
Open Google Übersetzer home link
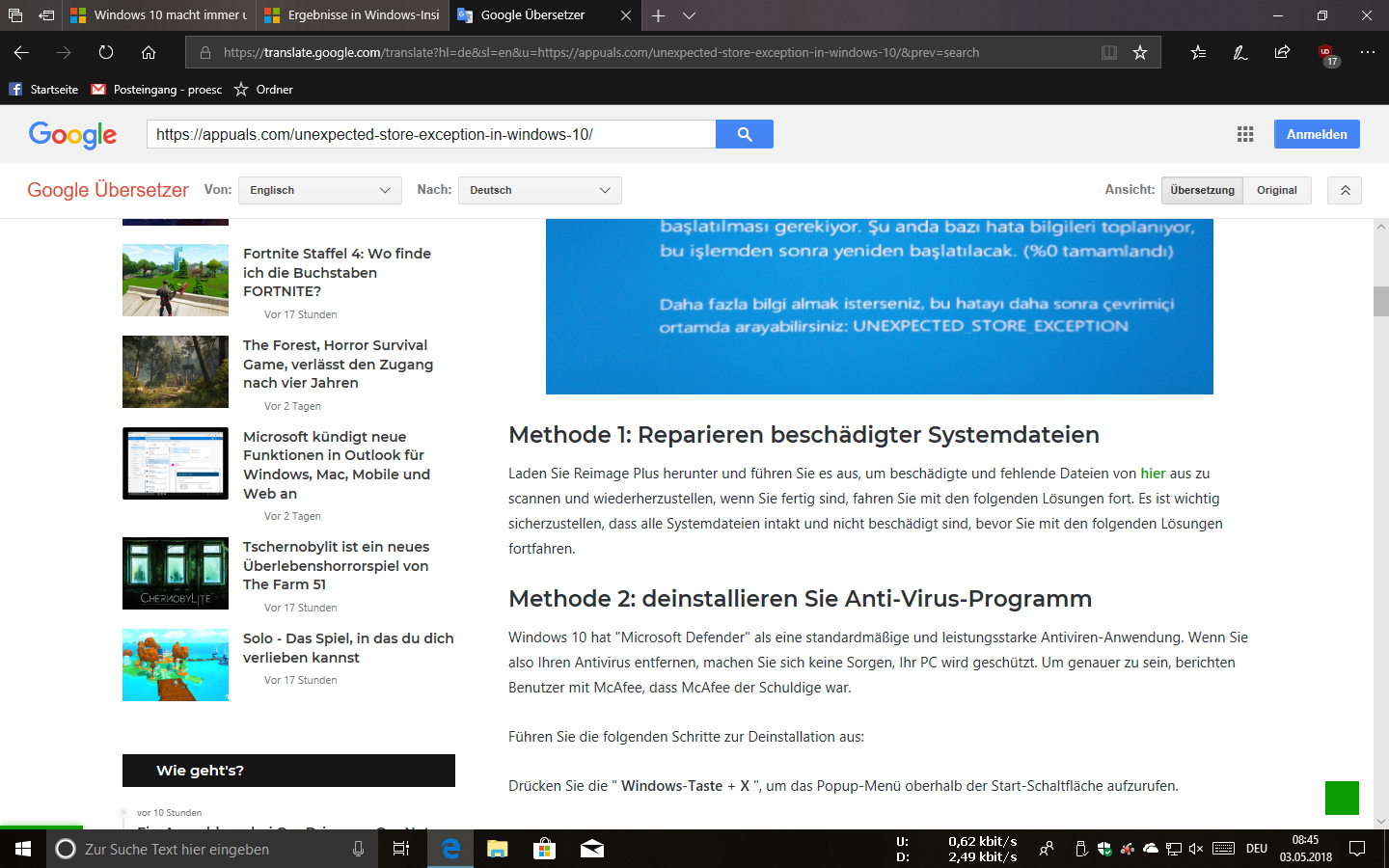[x=108, y=190]
